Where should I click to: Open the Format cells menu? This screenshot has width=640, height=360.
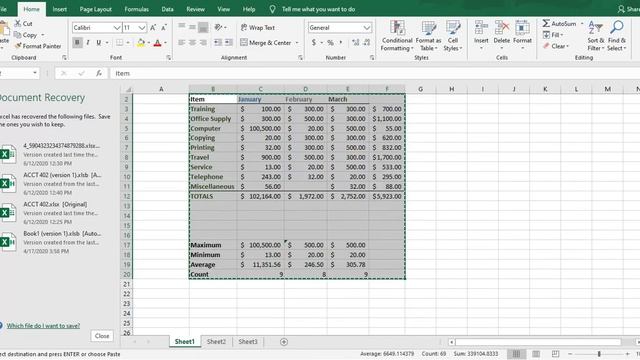(x=522, y=35)
